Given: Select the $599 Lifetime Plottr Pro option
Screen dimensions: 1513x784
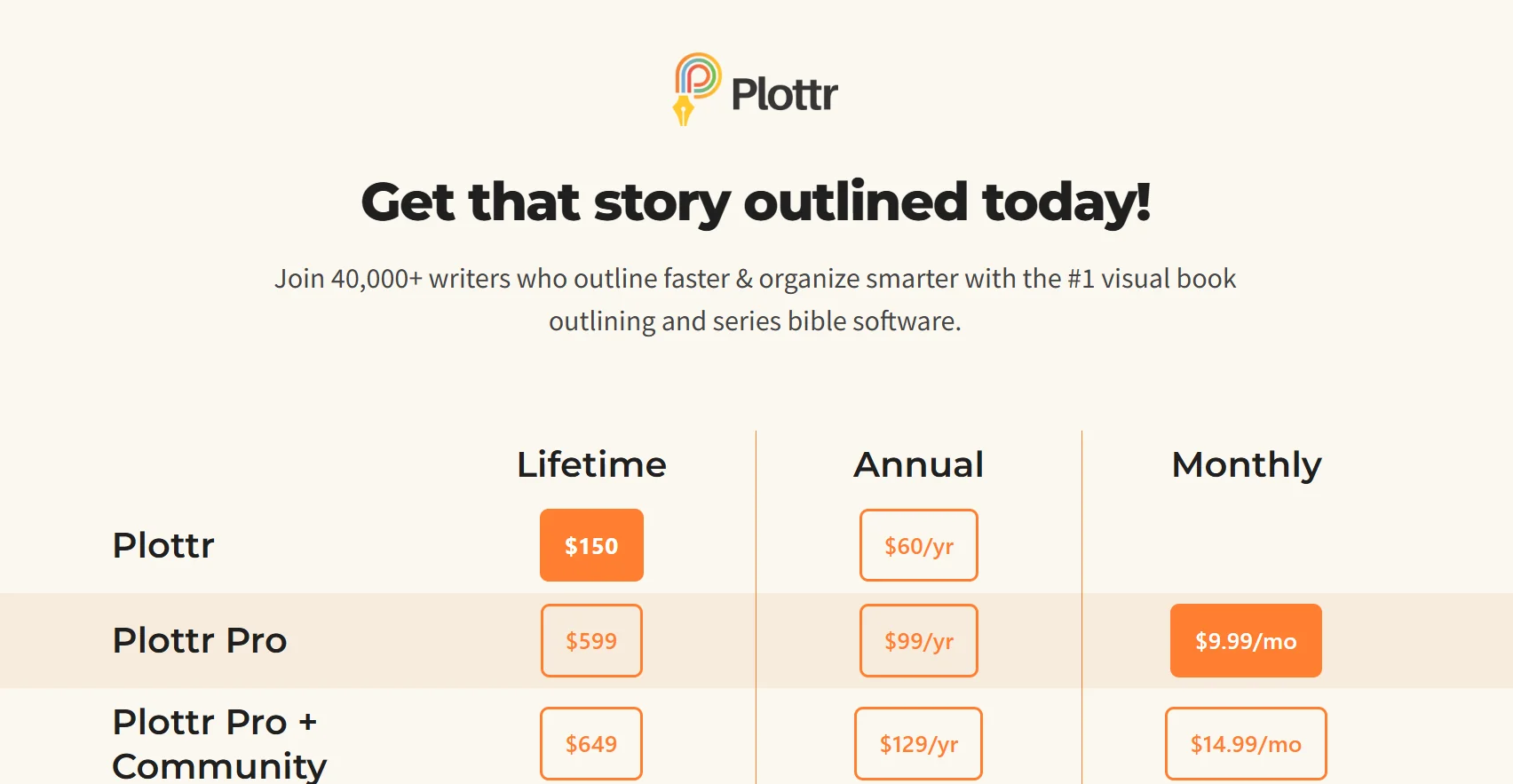Looking at the screenshot, I should [591, 640].
